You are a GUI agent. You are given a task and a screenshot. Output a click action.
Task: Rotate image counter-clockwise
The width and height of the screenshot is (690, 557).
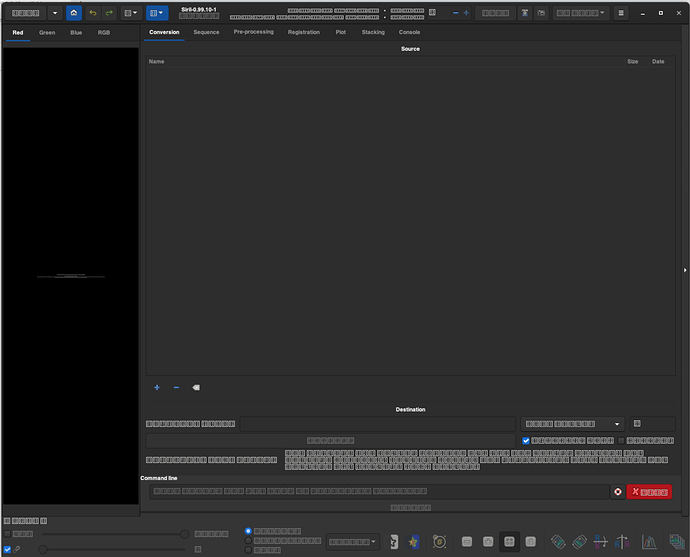click(x=558, y=542)
